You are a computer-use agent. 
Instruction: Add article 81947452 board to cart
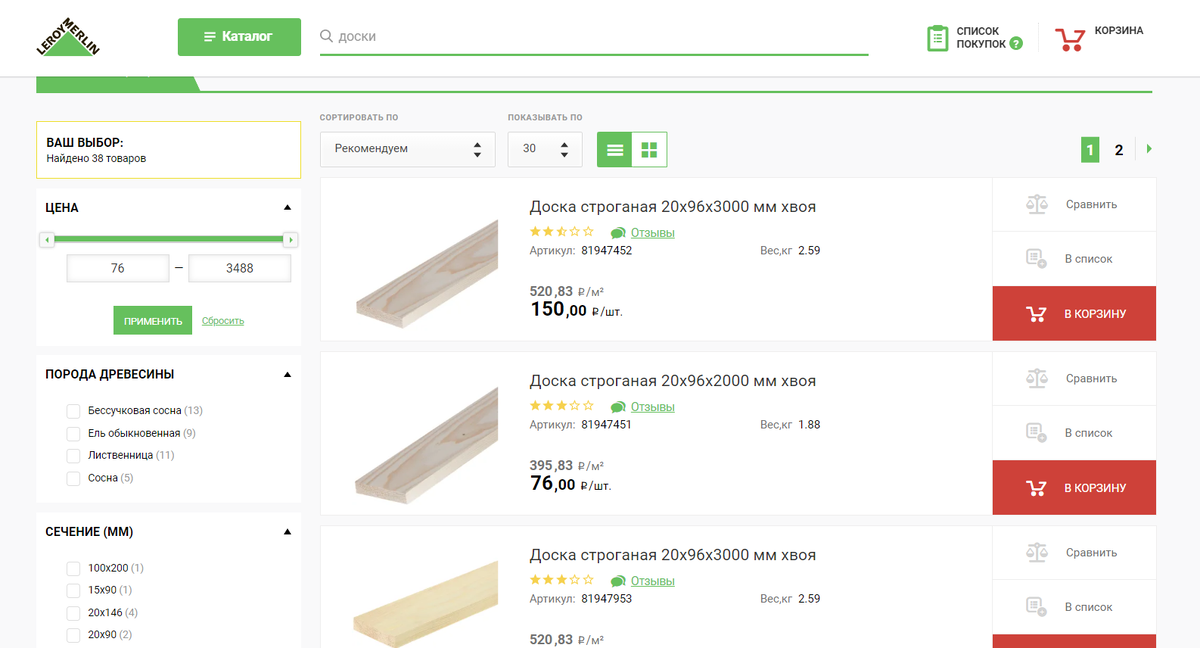[1074, 313]
